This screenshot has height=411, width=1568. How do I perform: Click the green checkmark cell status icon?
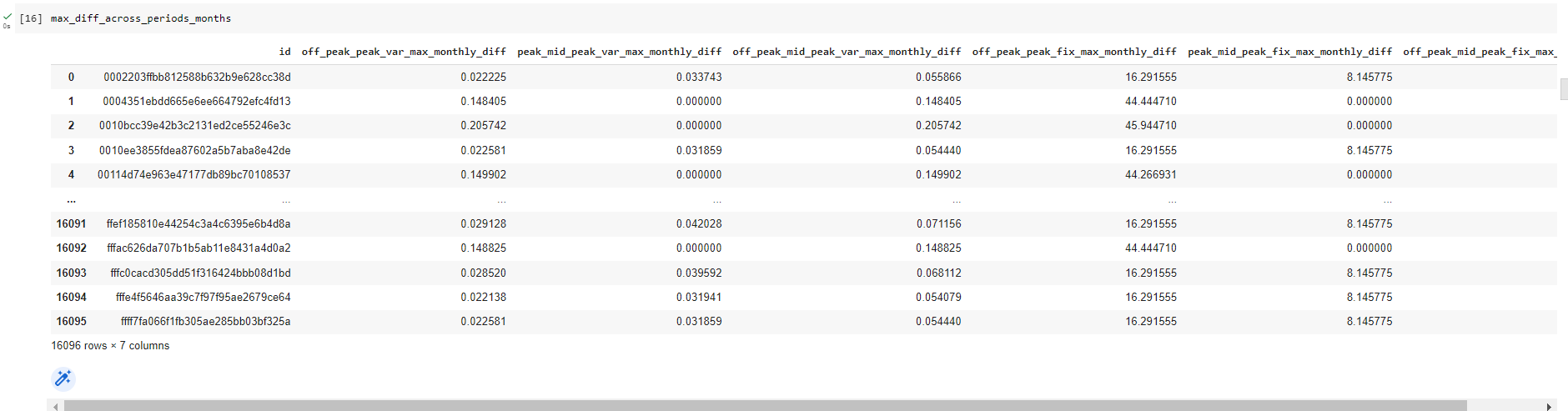[8, 16]
